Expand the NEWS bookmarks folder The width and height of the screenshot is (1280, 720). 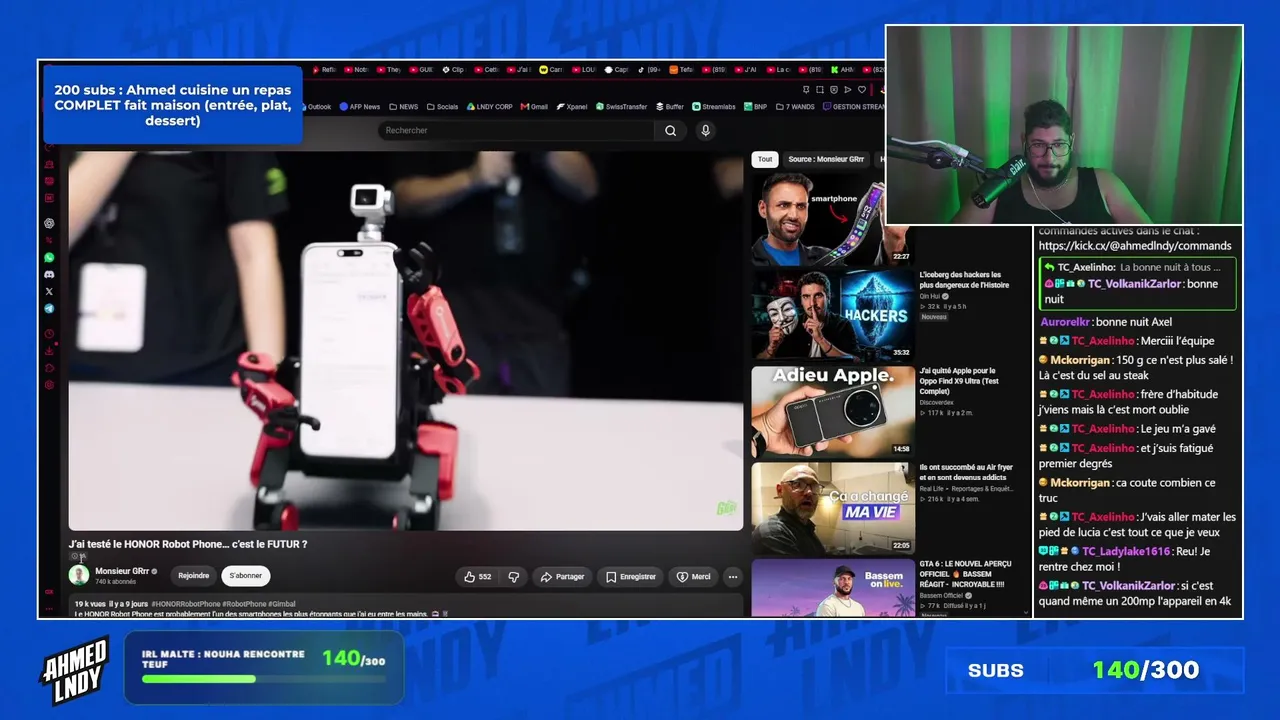pos(404,106)
